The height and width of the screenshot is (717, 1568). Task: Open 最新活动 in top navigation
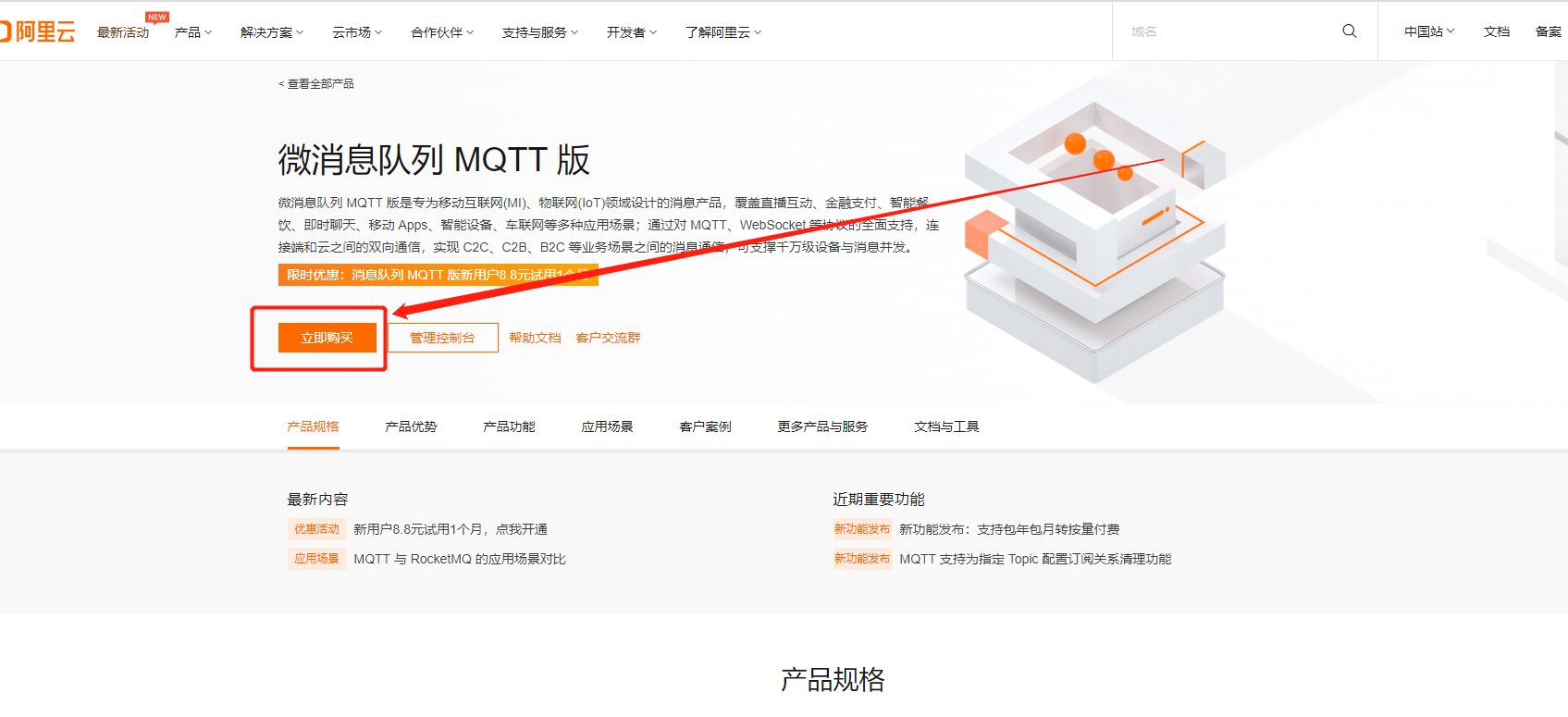pyautogui.click(x=123, y=32)
